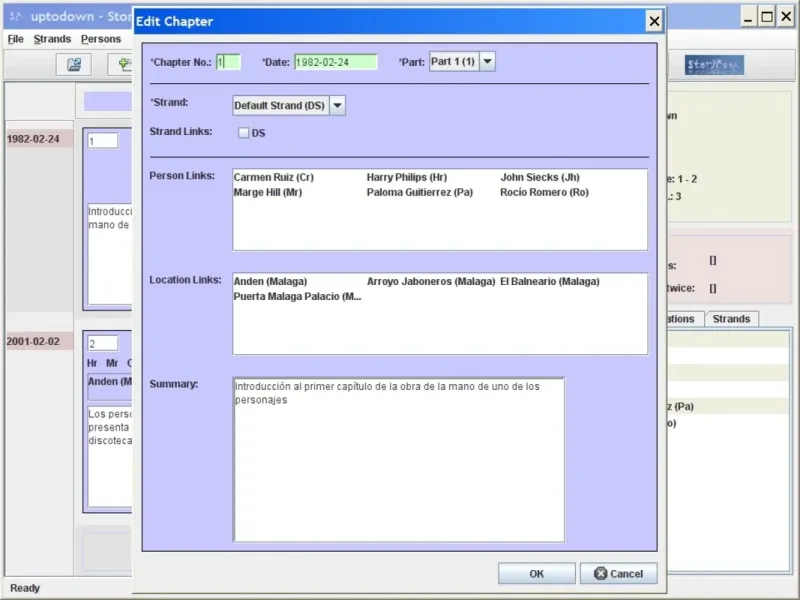Click the Default Strand (DS) combo box
The height and width of the screenshot is (600, 800).
[x=289, y=106]
